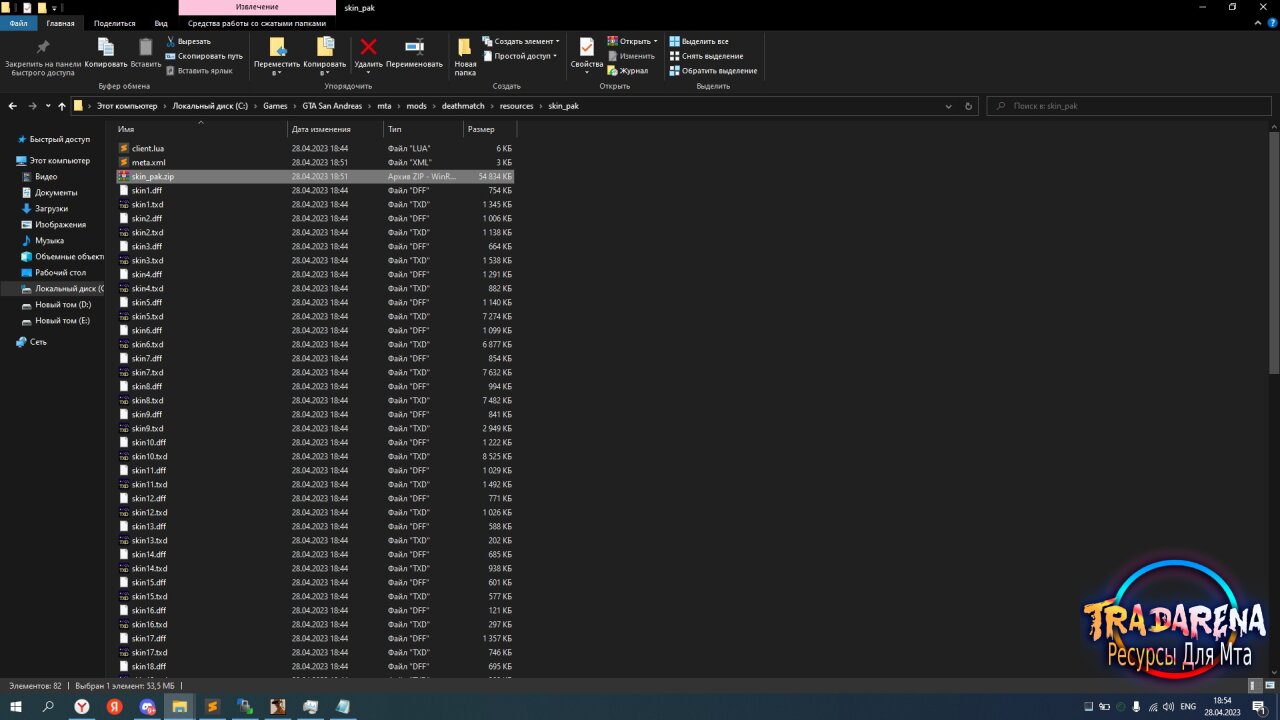Go forward with the forward arrow
Screen dimensions: 1280x720
click(33, 106)
